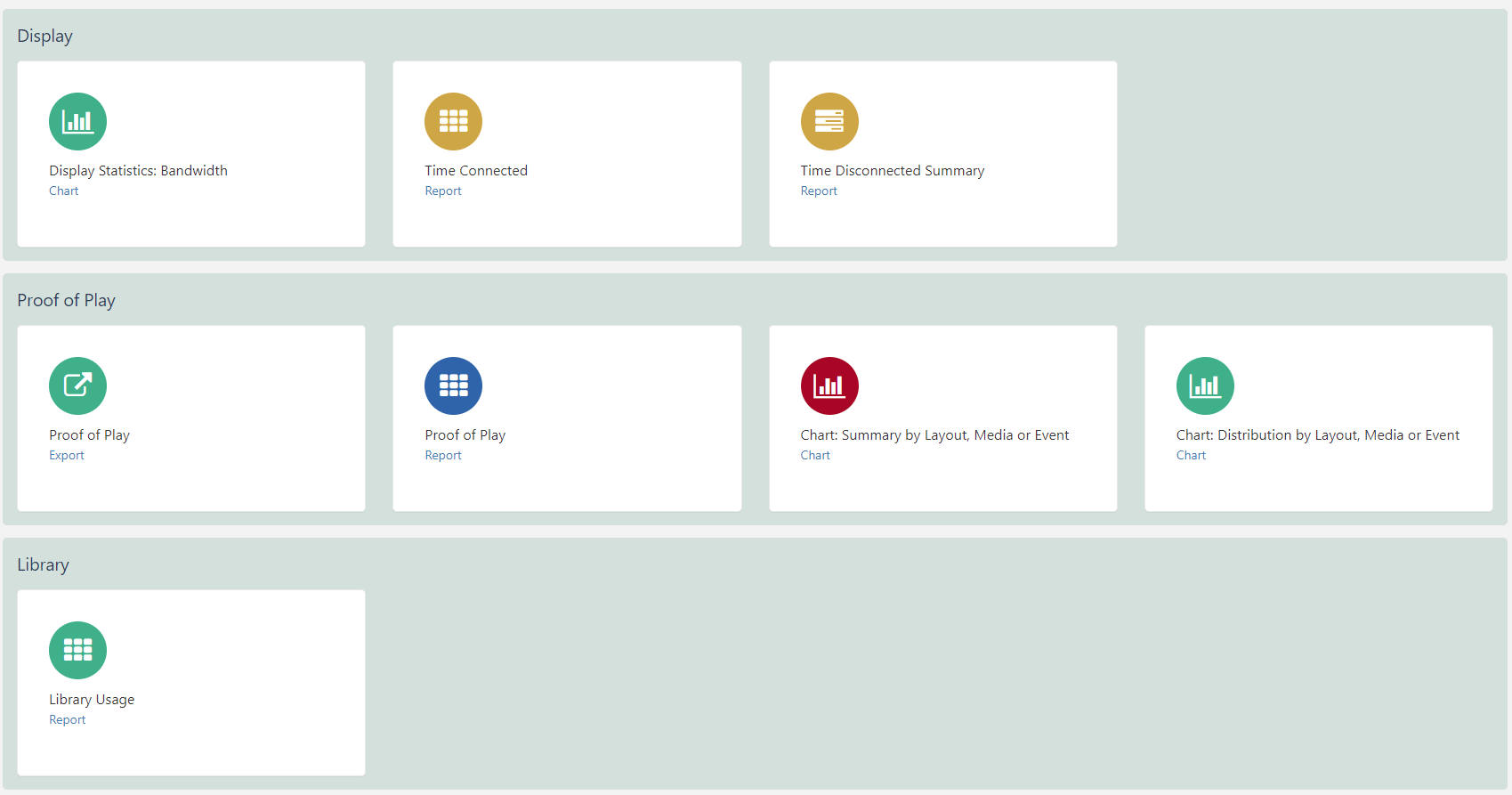Click the Time Disconnected Summary yellow icon
Image resolution: width=1512 pixels, height=795 pixels.
click(829, 122)
